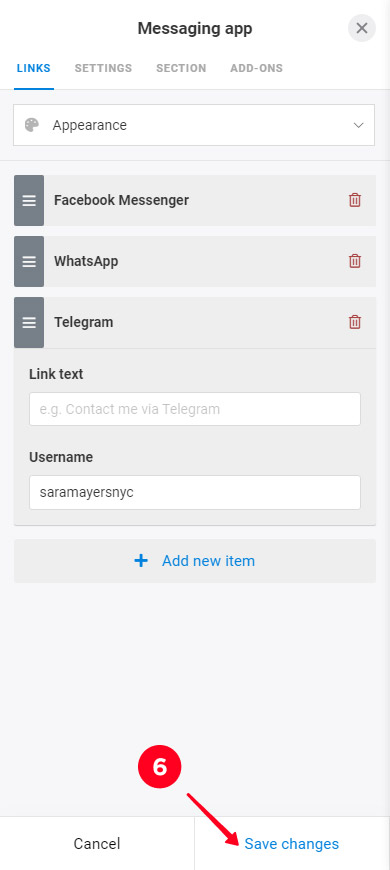Viewport: 390px width, 870px height.
Task: Click the Appearance palette icon
Action: (32, 125)
